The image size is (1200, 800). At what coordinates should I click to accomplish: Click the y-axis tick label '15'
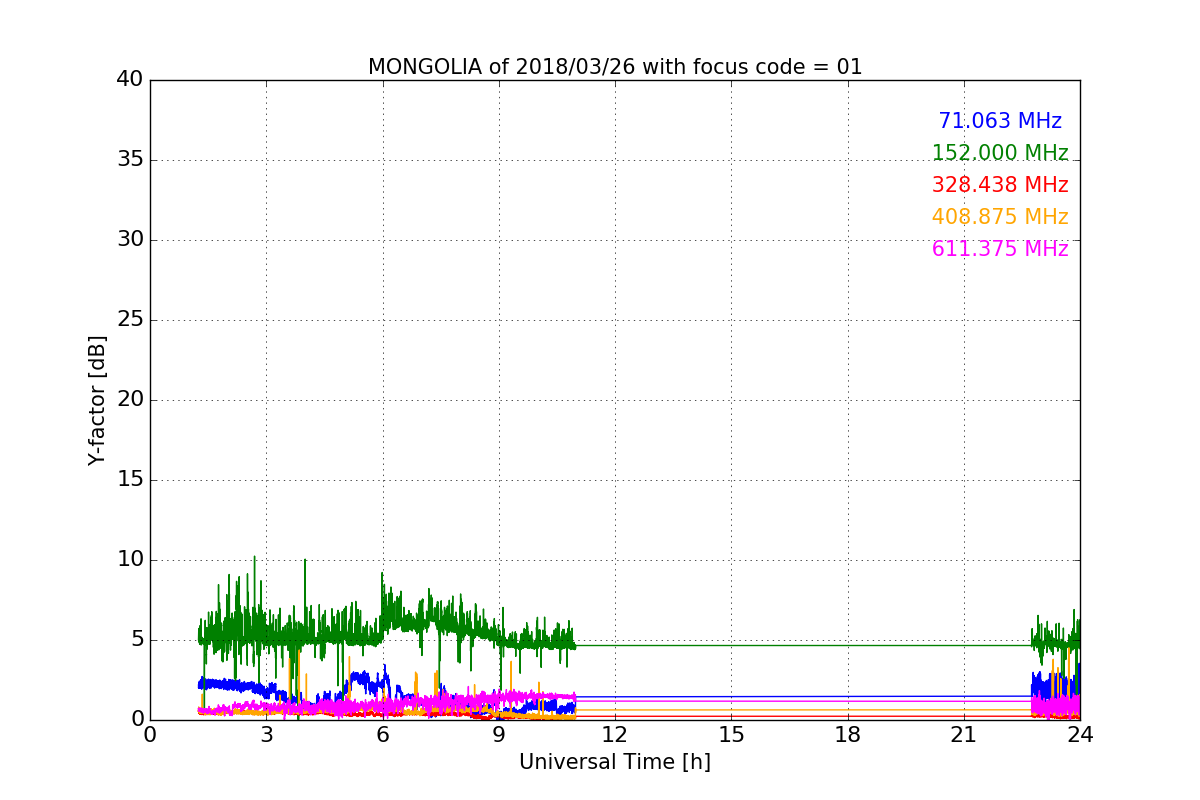(130, 480)
